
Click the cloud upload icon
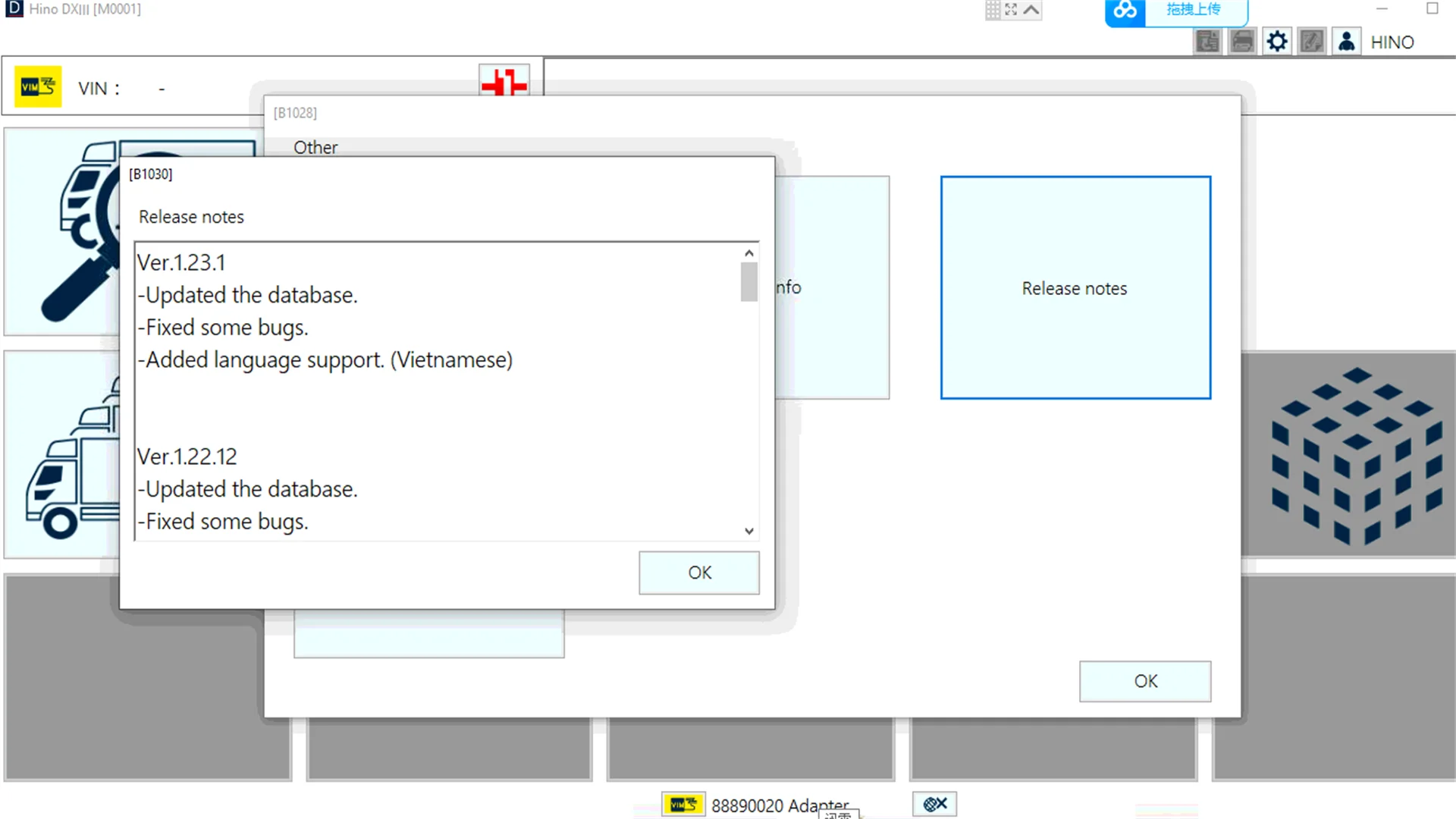pyautogui.click(x=1125, y=11)
